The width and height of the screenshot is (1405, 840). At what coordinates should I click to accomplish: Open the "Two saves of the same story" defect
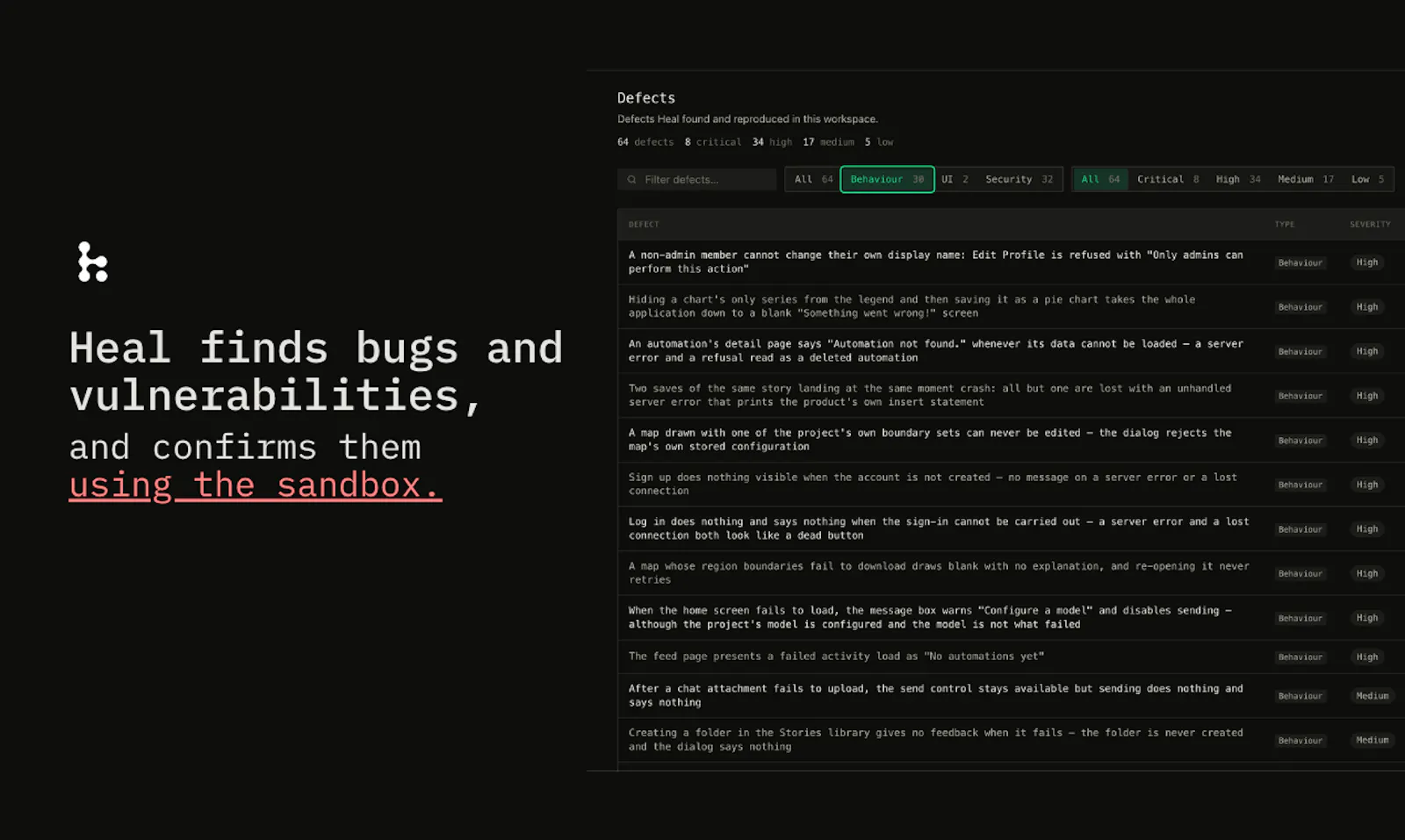[1011, 396]
